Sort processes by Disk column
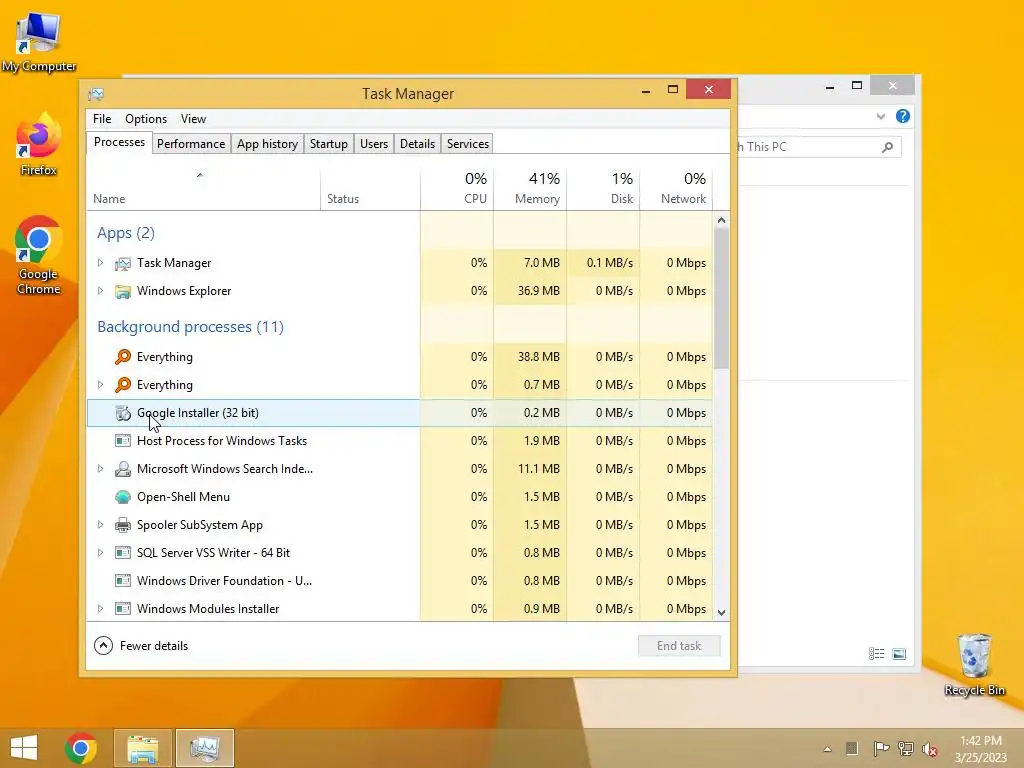This screenshot has height=768, width=1024. 603,189
